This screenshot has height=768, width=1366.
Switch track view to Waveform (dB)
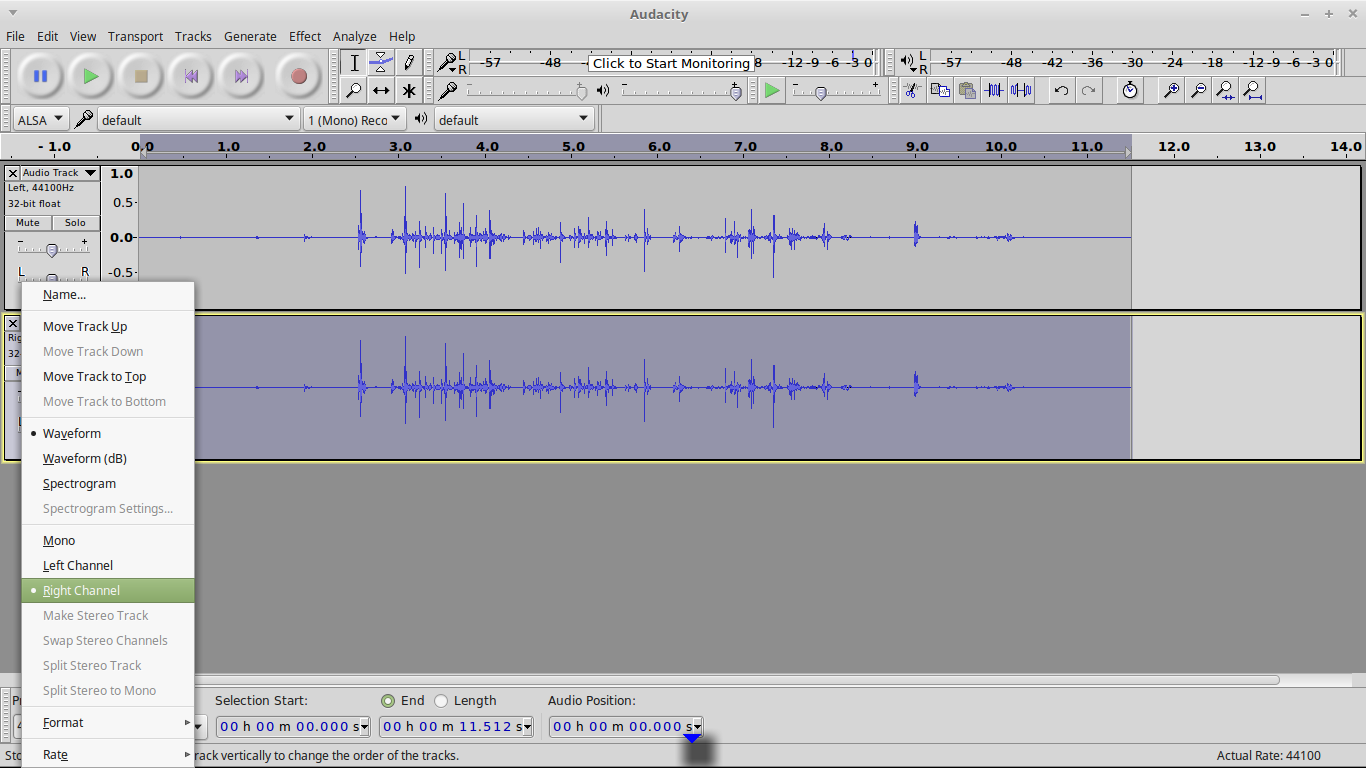(108, 458)
